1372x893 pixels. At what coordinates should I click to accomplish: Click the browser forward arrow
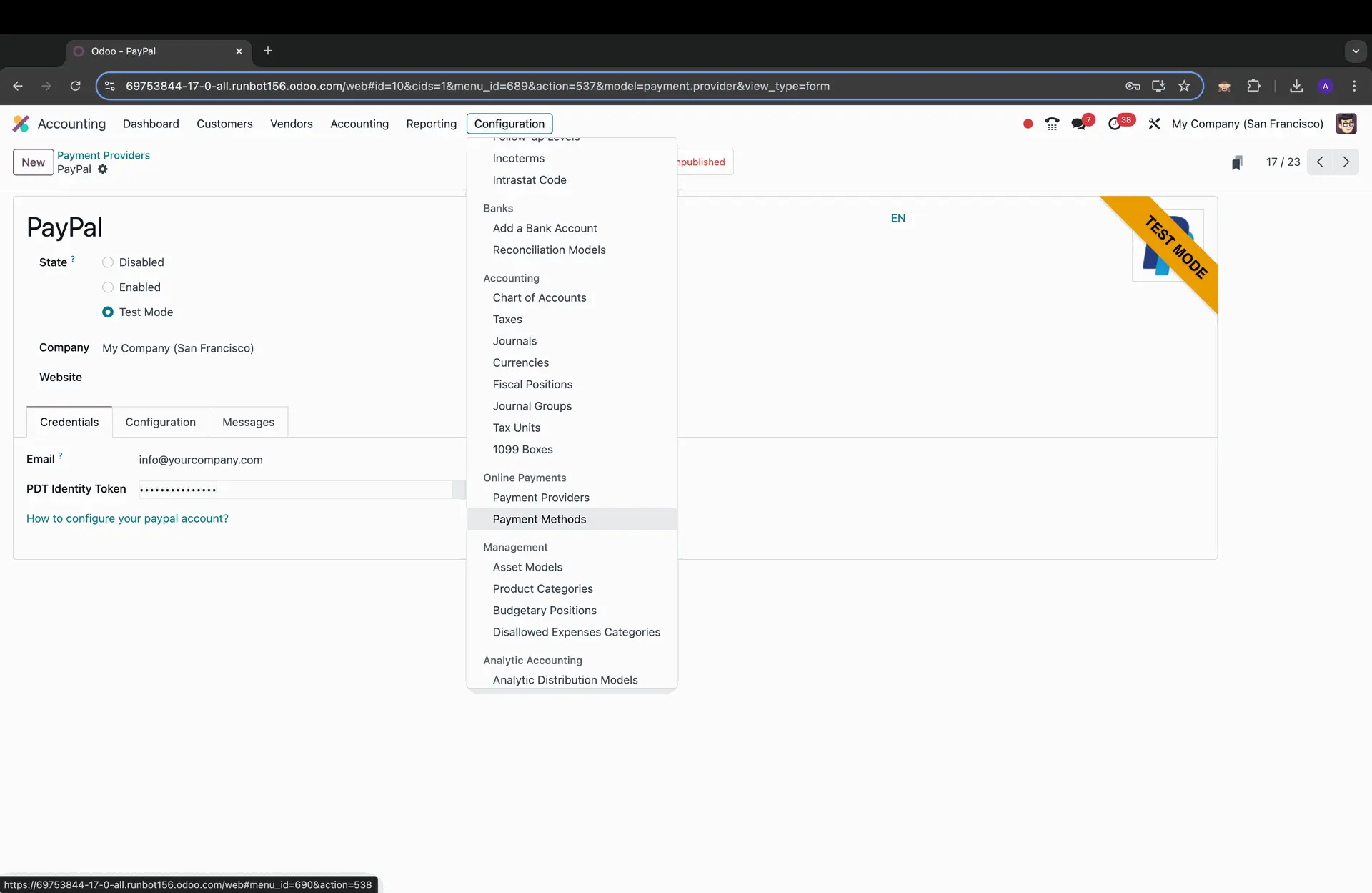click(46, 86)
